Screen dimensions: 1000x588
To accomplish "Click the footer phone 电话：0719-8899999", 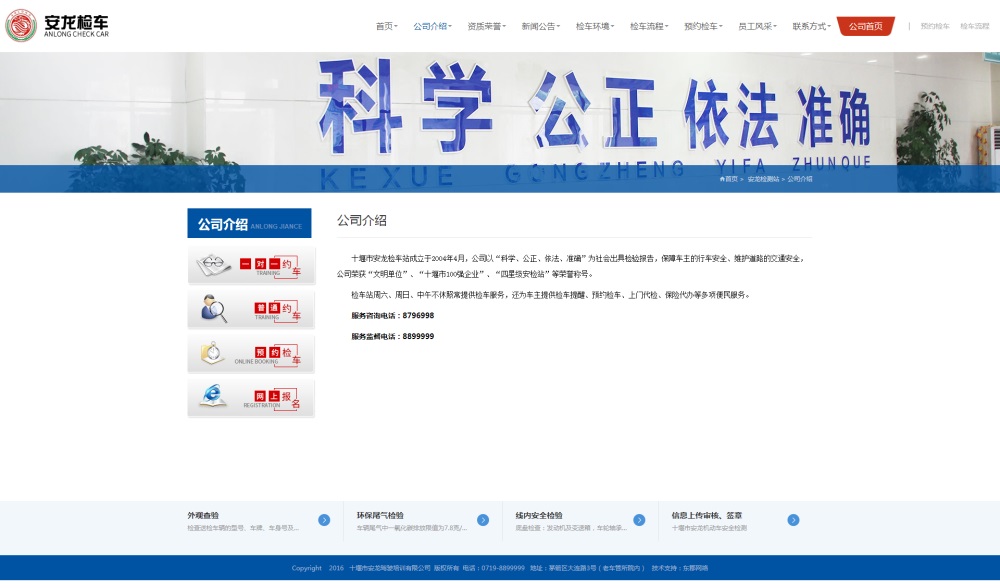I will 494,568.
